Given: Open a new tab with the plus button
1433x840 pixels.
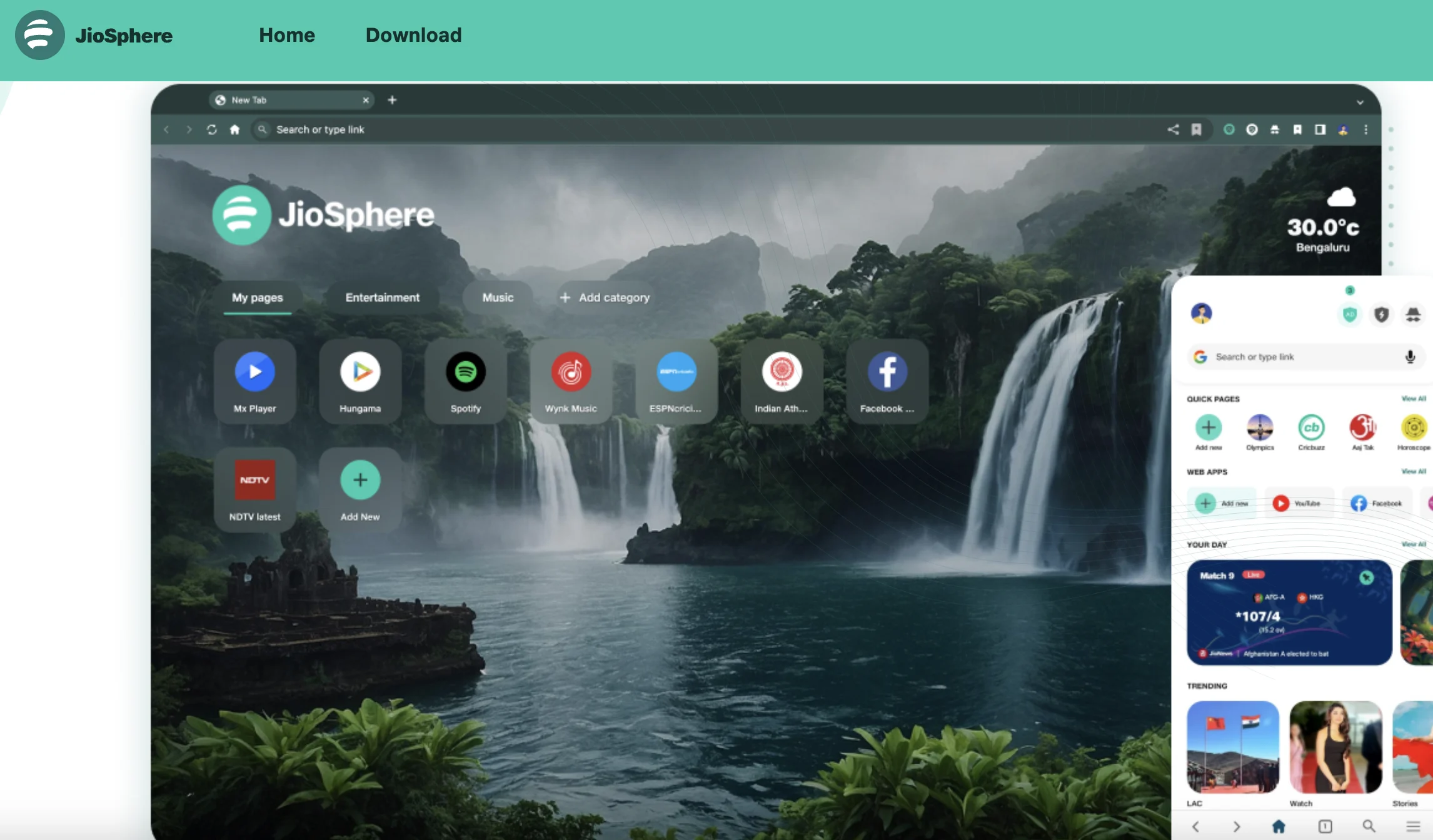Looking at the screenshot, I should [392, 100].
